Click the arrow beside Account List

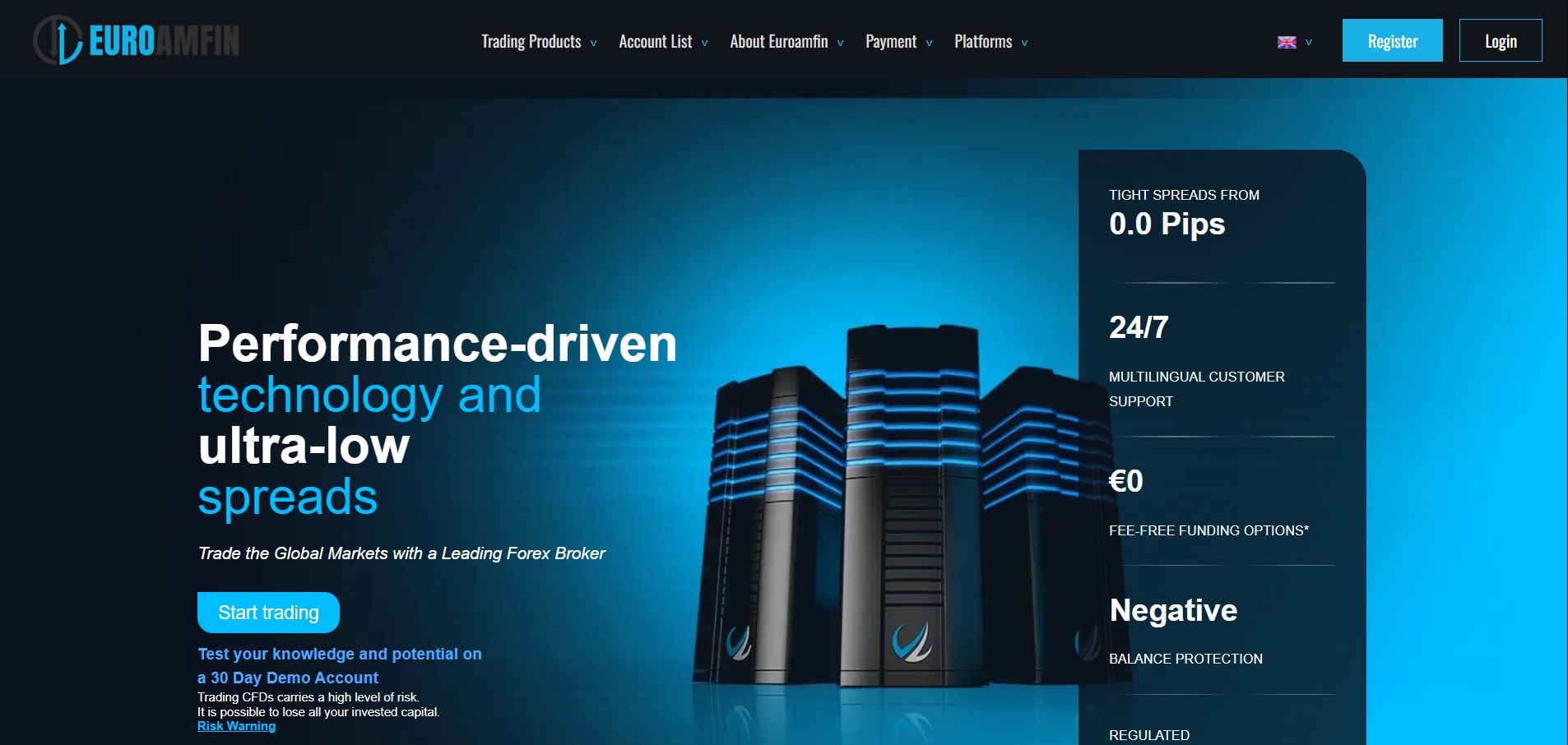(x=704, y=44)
